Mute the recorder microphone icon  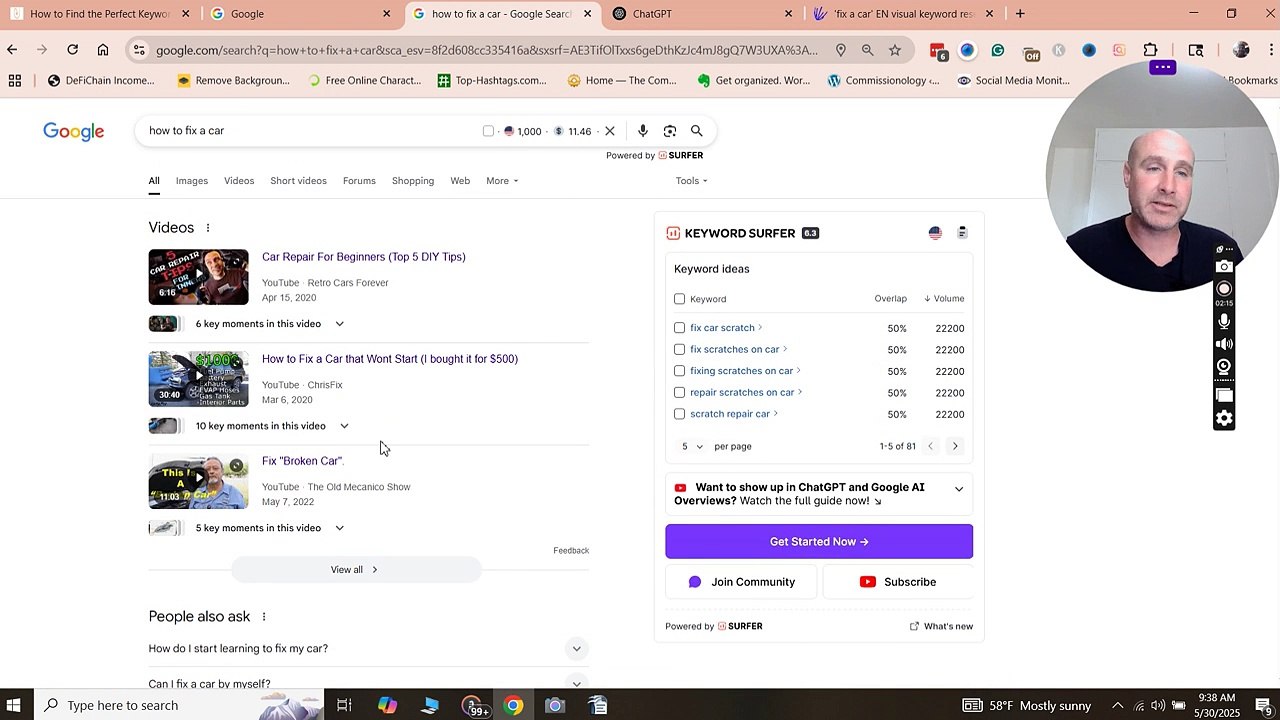(1224, 321)
